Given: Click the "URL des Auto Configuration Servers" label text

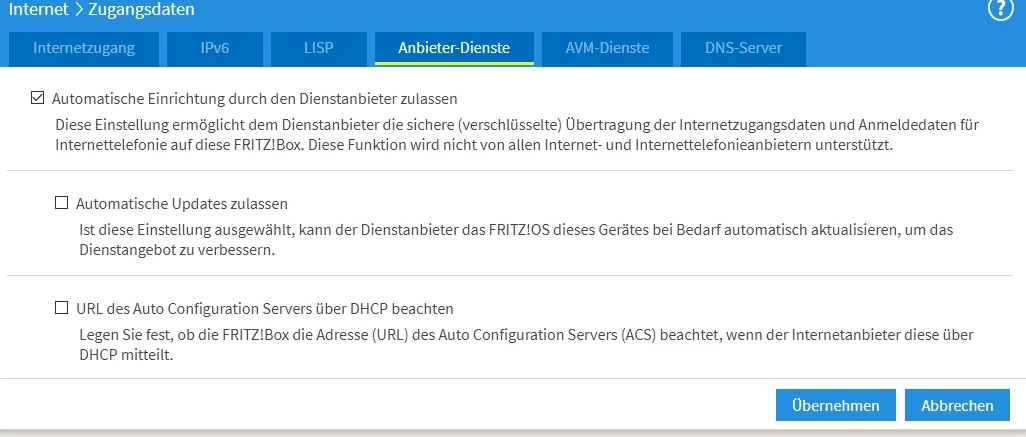Looking at the screenshot, I should (265, 309).
